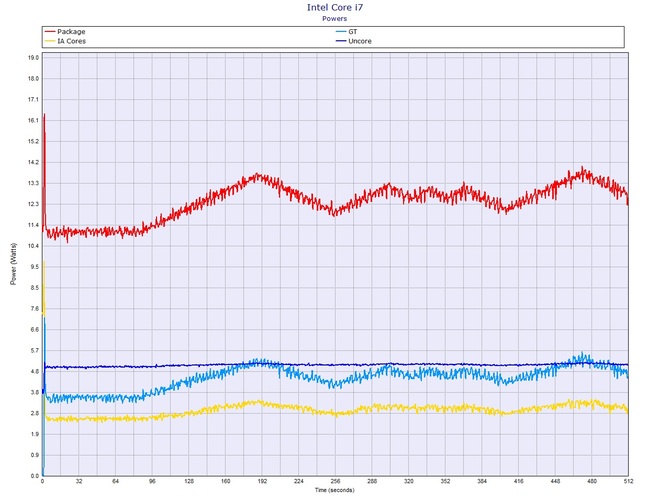Click the 480 tick on the time axis
Screen dimensions: 670x502
click(x=592, y=481)
